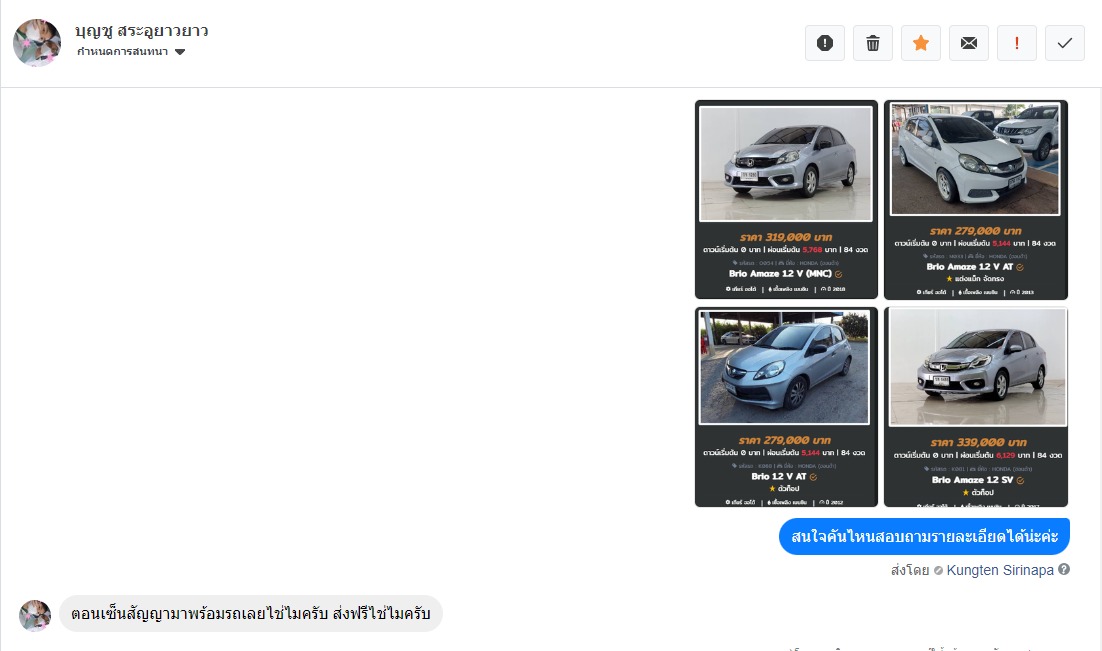
Task: Flag conversation with red exclamation icon
Action: coord(1016,43)
